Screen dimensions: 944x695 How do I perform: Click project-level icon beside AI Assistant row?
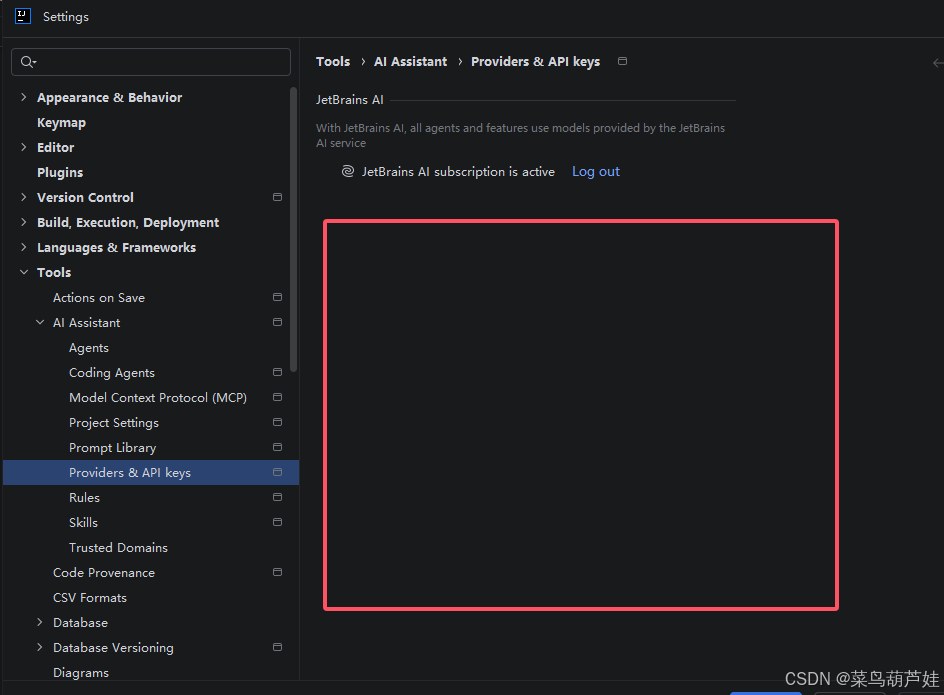pos(278,322)
